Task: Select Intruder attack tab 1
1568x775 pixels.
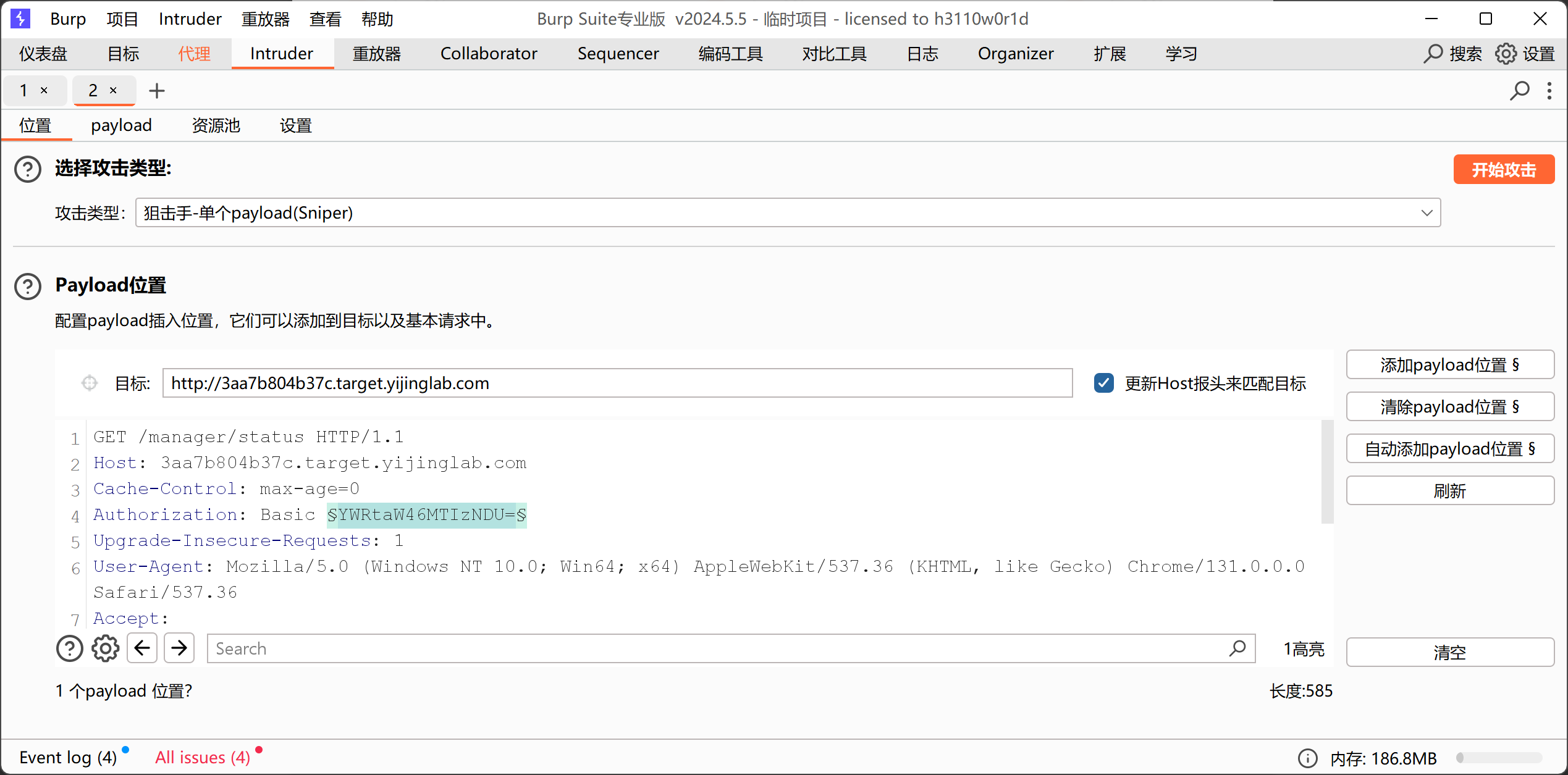Action: coord(23,90)
